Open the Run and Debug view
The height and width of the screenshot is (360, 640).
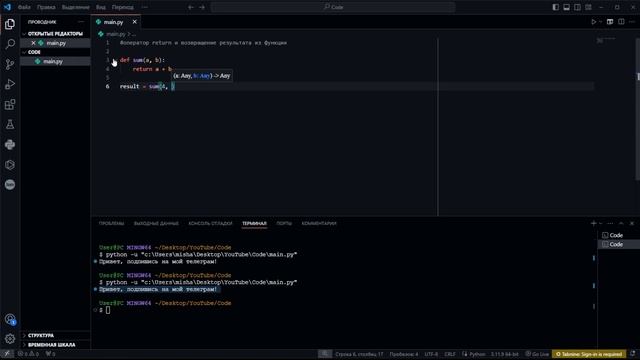tap(10, 84)
